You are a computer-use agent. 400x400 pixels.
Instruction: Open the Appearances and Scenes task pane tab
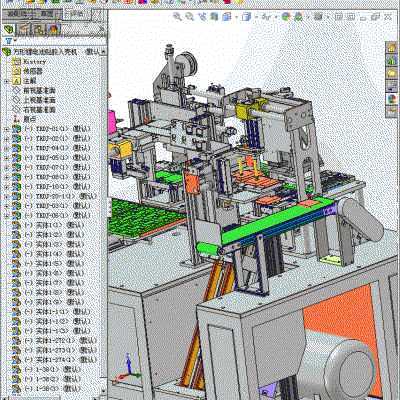tap(392, 98)
